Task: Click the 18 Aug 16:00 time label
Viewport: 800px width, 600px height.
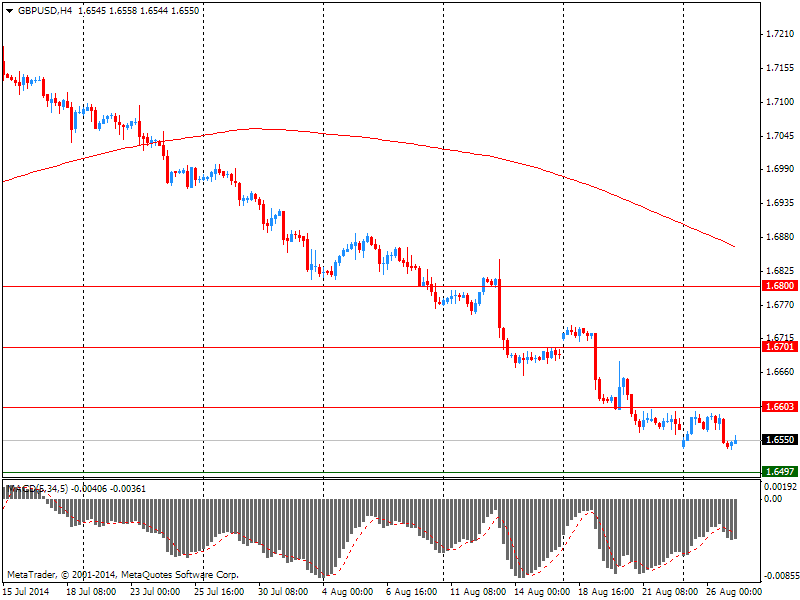Action: (605, 592)
